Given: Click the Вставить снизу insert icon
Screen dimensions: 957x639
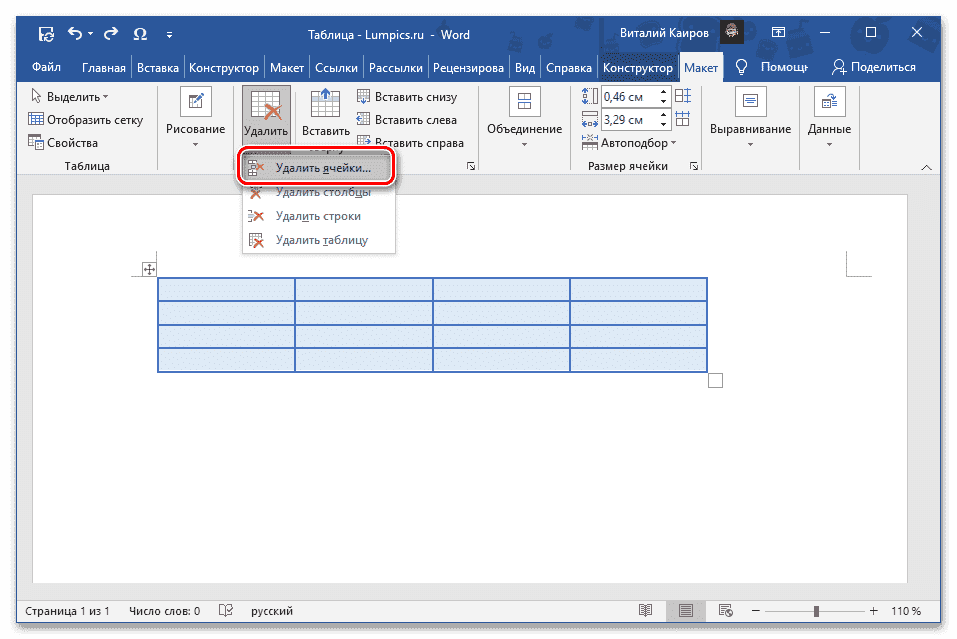Looking at the screenshot, I should [363, 96].
